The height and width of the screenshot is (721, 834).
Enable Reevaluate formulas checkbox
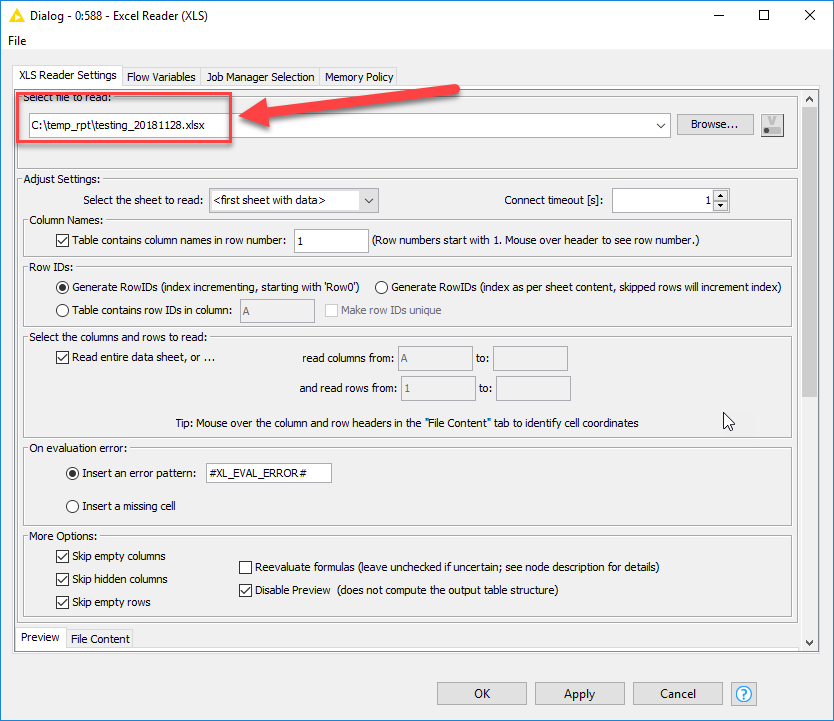coord(246,567)
